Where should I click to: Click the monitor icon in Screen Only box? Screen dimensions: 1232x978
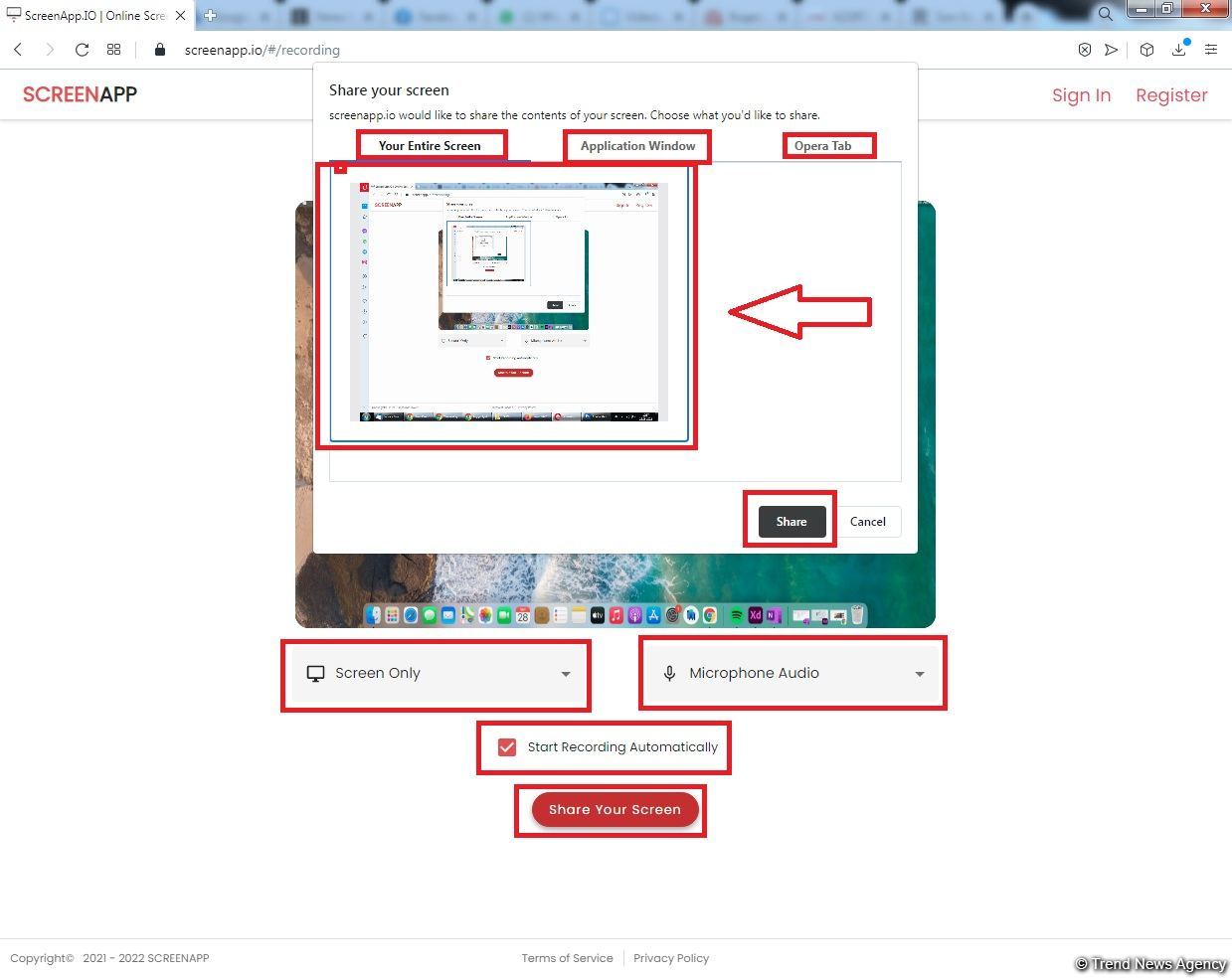[x=315, y=674]
